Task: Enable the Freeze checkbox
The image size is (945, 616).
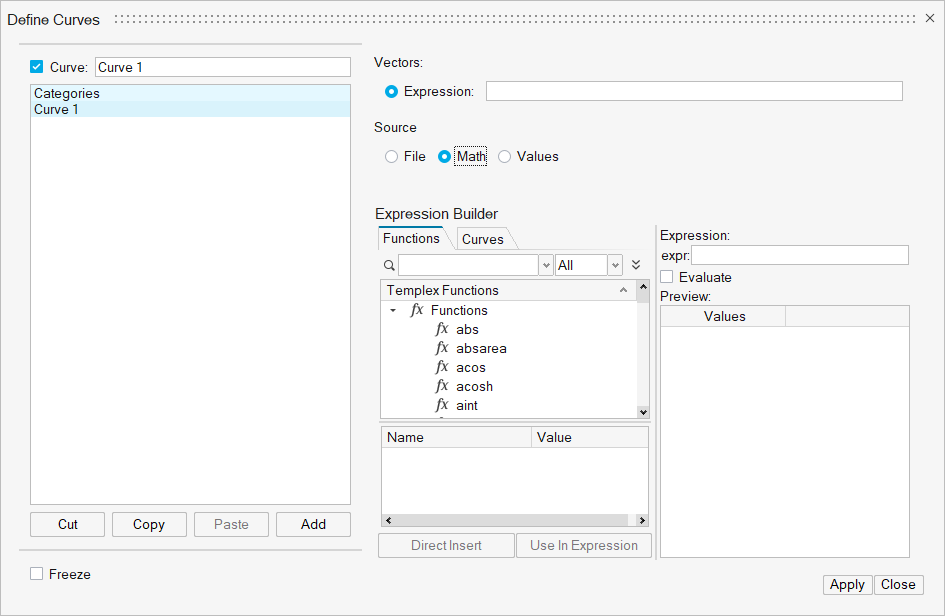Action: click(37, 574)
